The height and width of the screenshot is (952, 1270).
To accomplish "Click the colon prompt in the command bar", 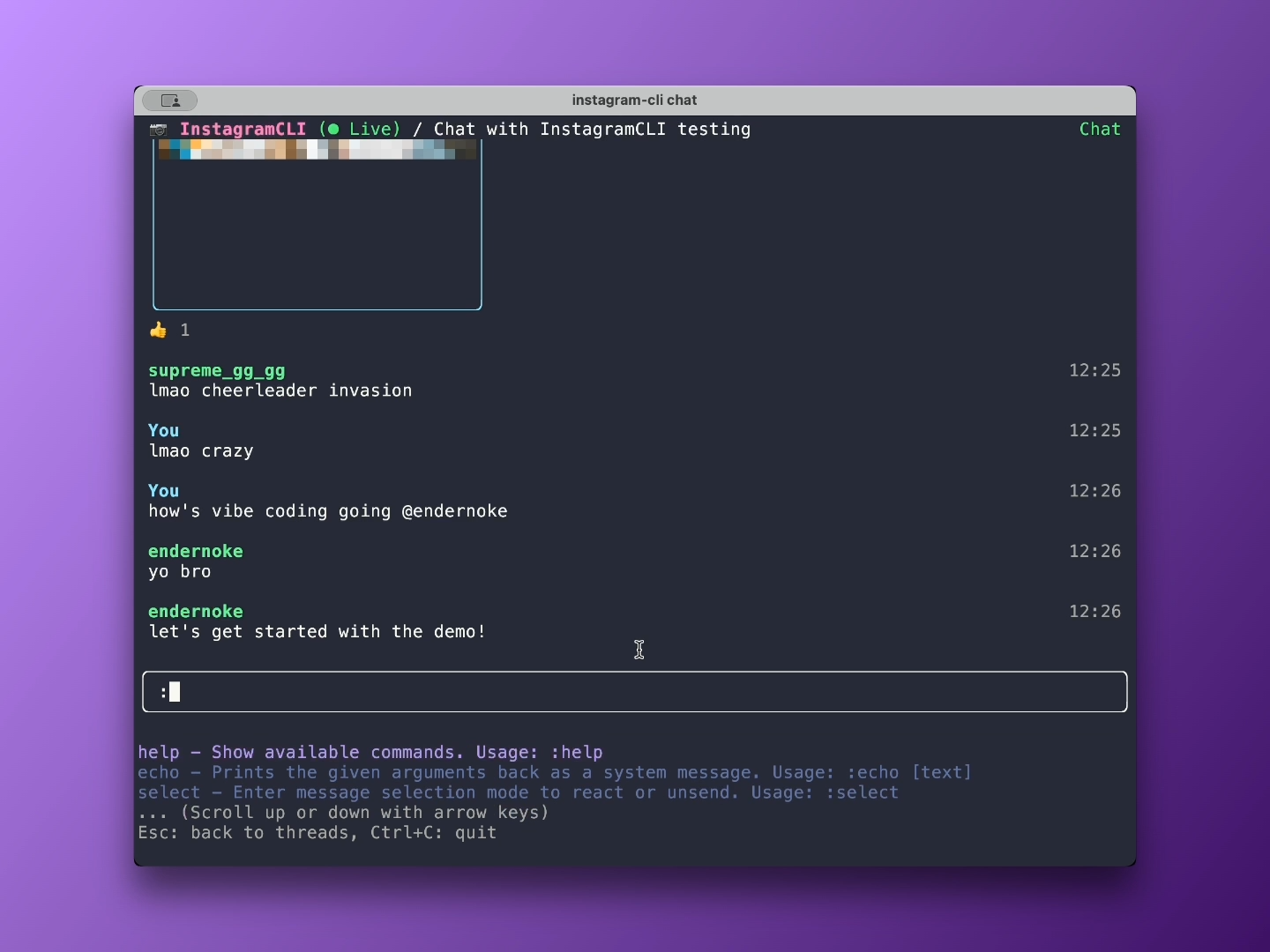I will [x=164, y=692].
